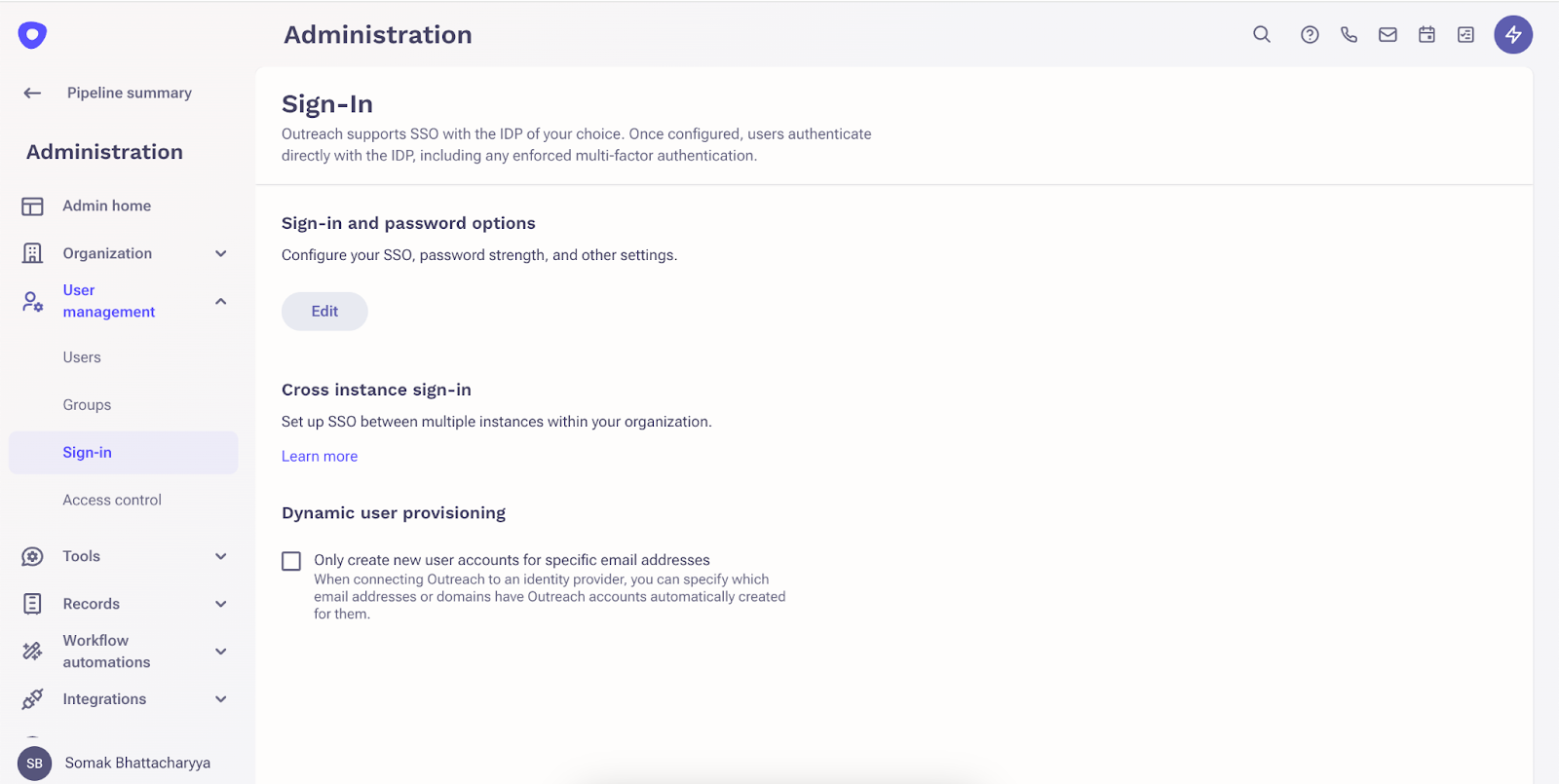
Task: Open the search magnifier icon
Action: pyautogui.click(x=1262, y=34)
